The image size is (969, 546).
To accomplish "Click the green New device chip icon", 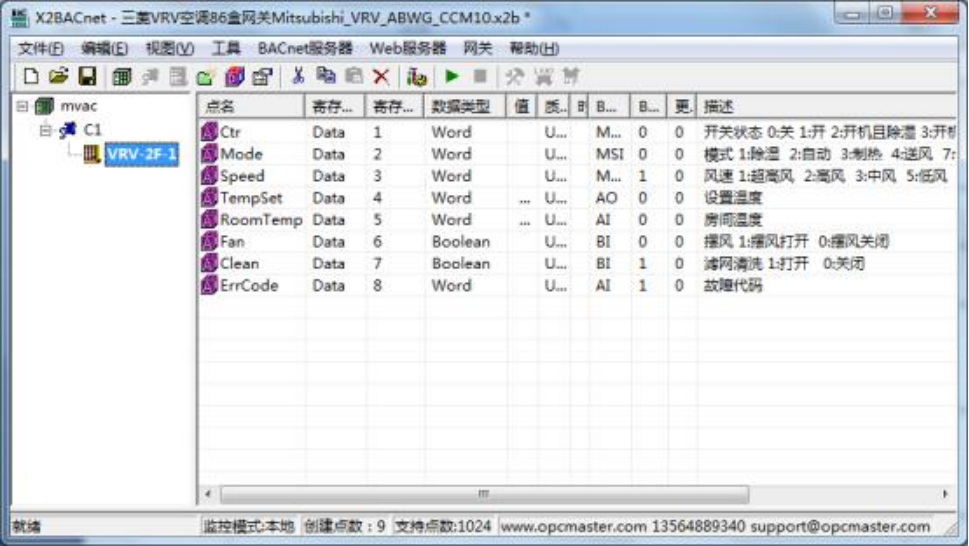I will tap(122, 77).
